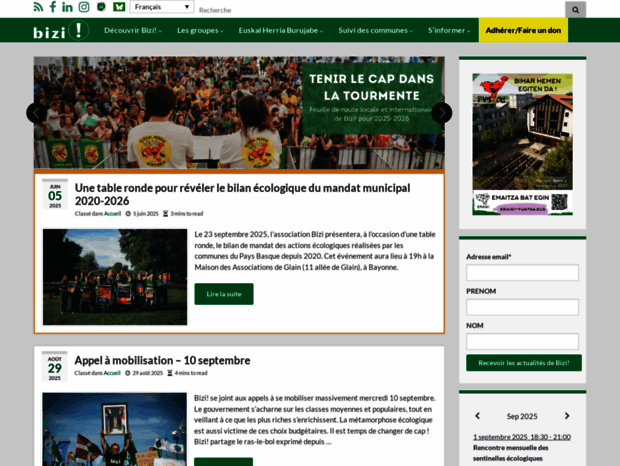Open the Appel à mobilisation article thumbnail
Image resolution: width=620 pixels, height=466 pixels.
point(115,429)
